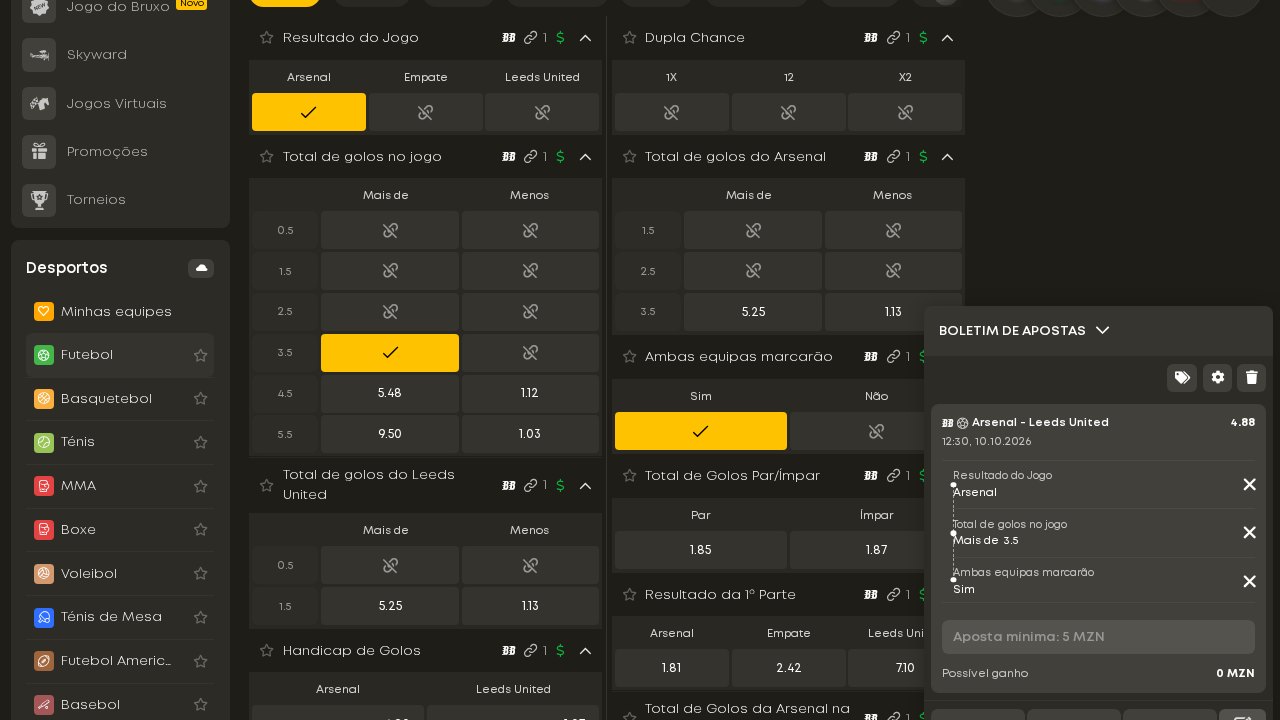
Task: Collapse the Resultado do Jogo market
Action: point(585,38)
